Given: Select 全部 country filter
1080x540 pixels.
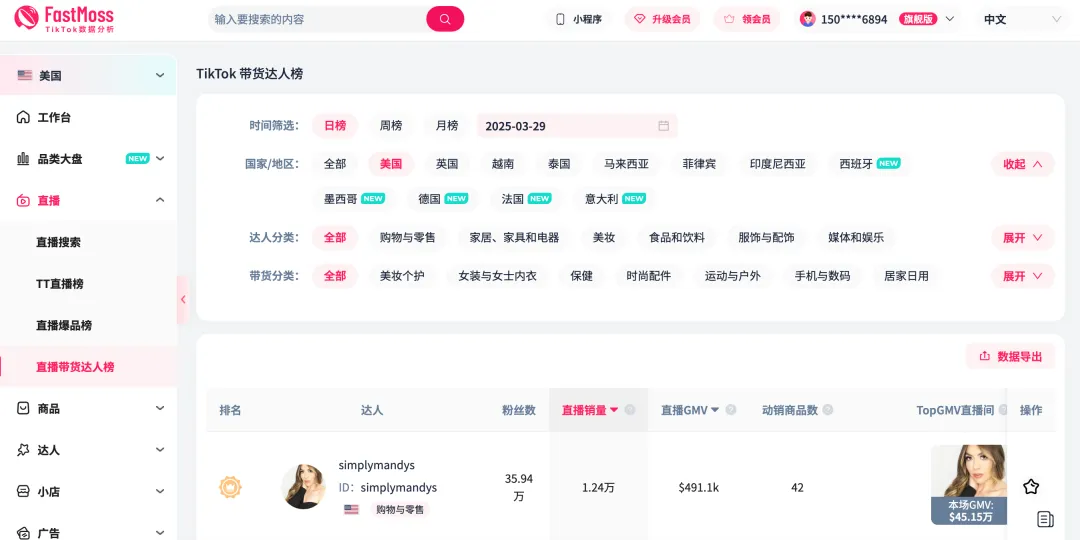Looking at the screenshot, I should click(335, 164).
